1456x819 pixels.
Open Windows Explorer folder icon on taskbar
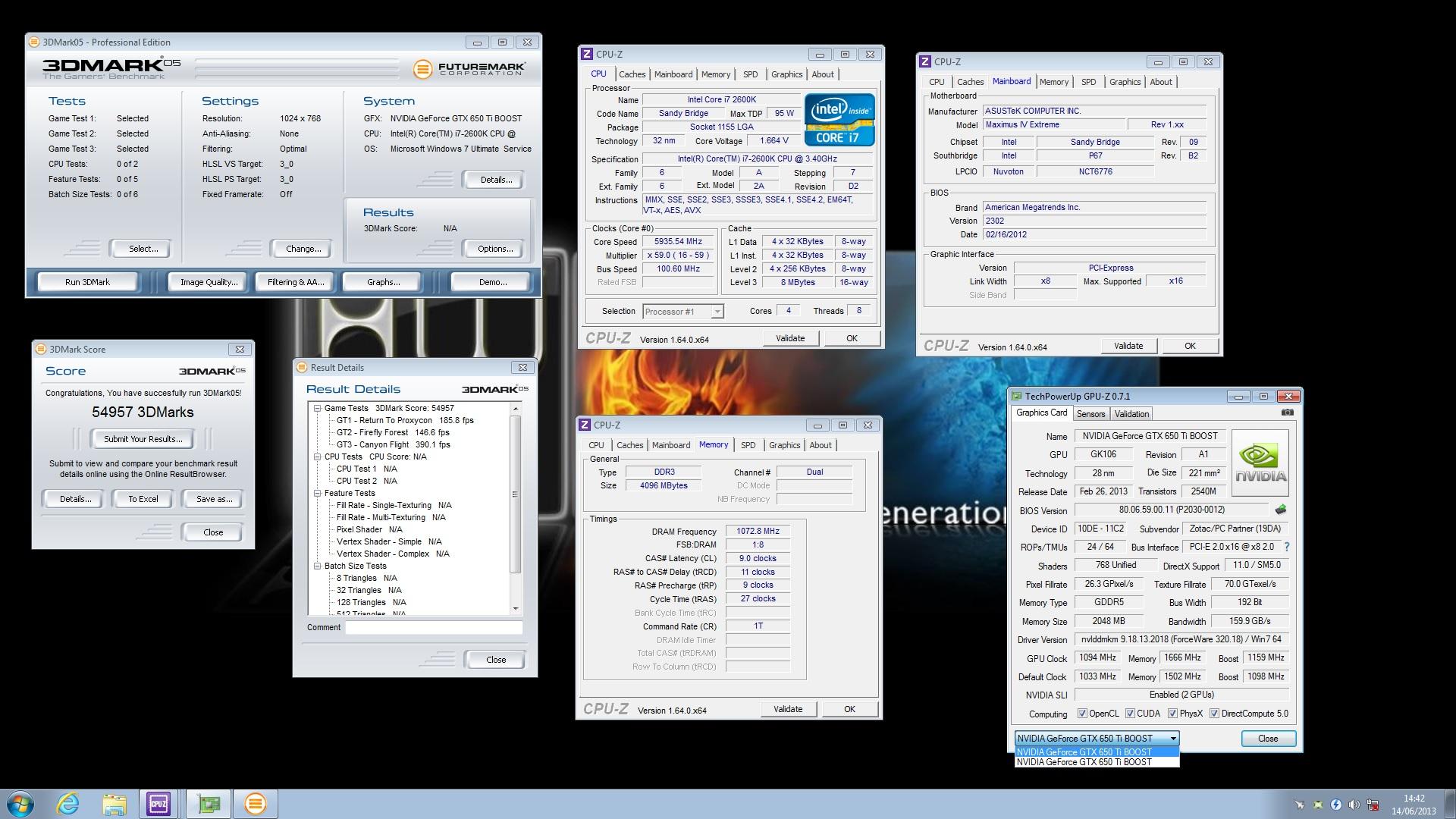(x=114, y=804)
